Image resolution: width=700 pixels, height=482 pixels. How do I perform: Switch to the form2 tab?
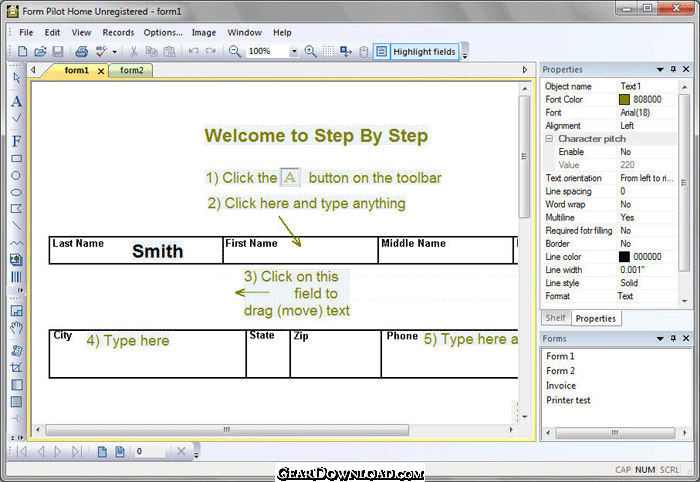(131, 71)
